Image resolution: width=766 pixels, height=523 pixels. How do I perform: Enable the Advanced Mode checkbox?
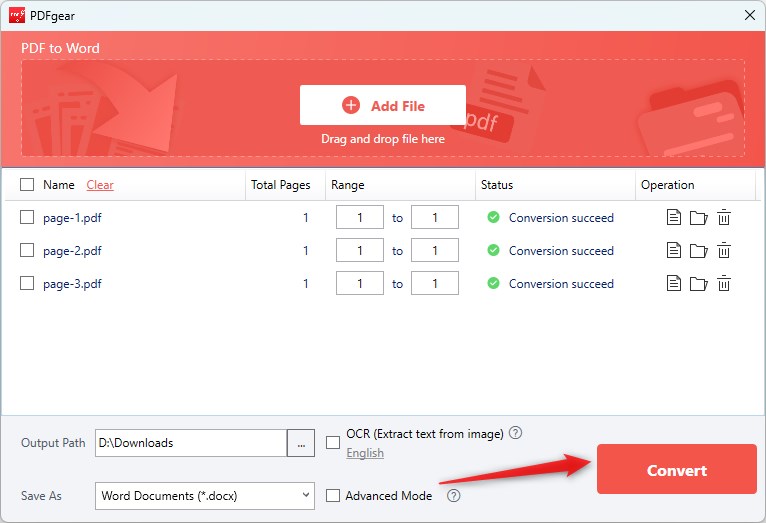tap(333, 496)
